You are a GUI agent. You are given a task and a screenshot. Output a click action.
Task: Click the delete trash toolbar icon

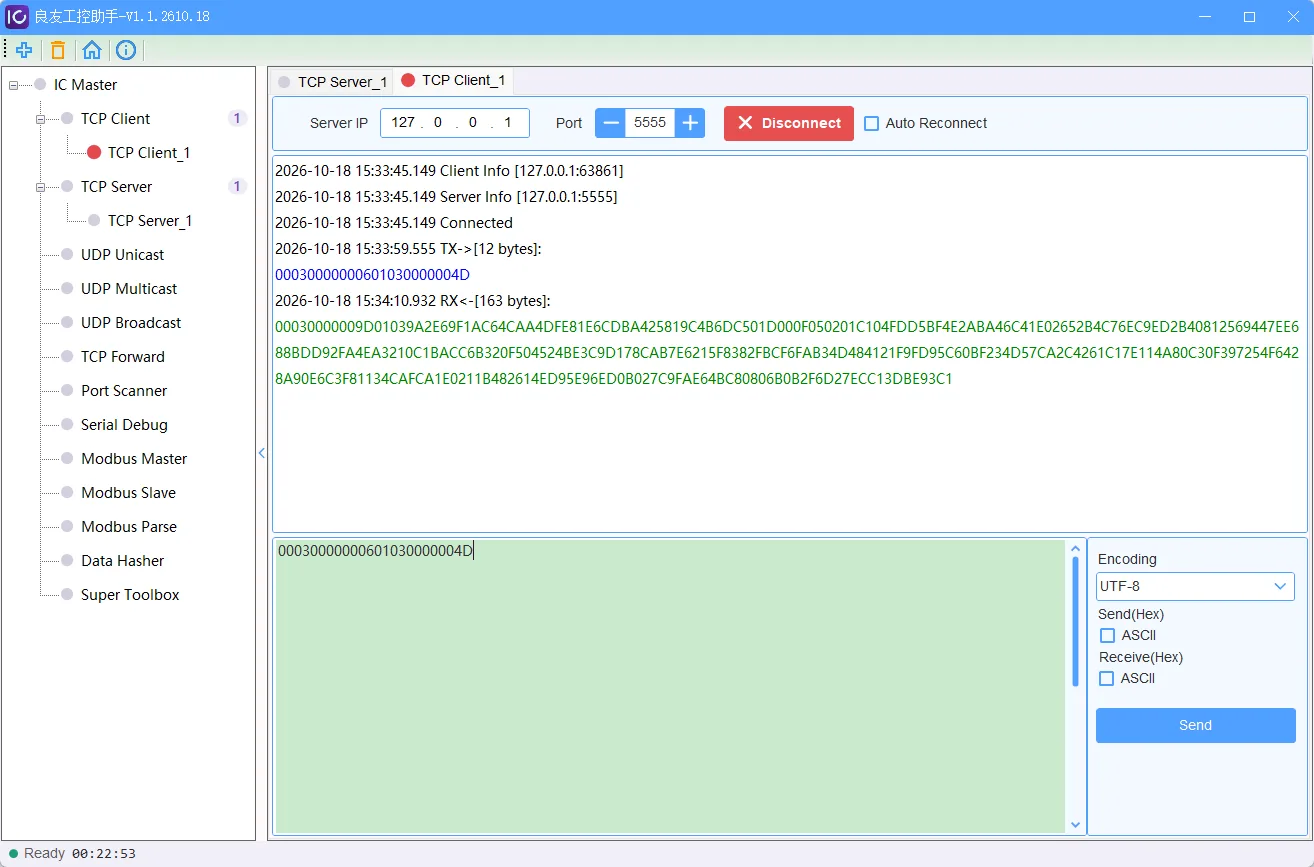(58, 50)
